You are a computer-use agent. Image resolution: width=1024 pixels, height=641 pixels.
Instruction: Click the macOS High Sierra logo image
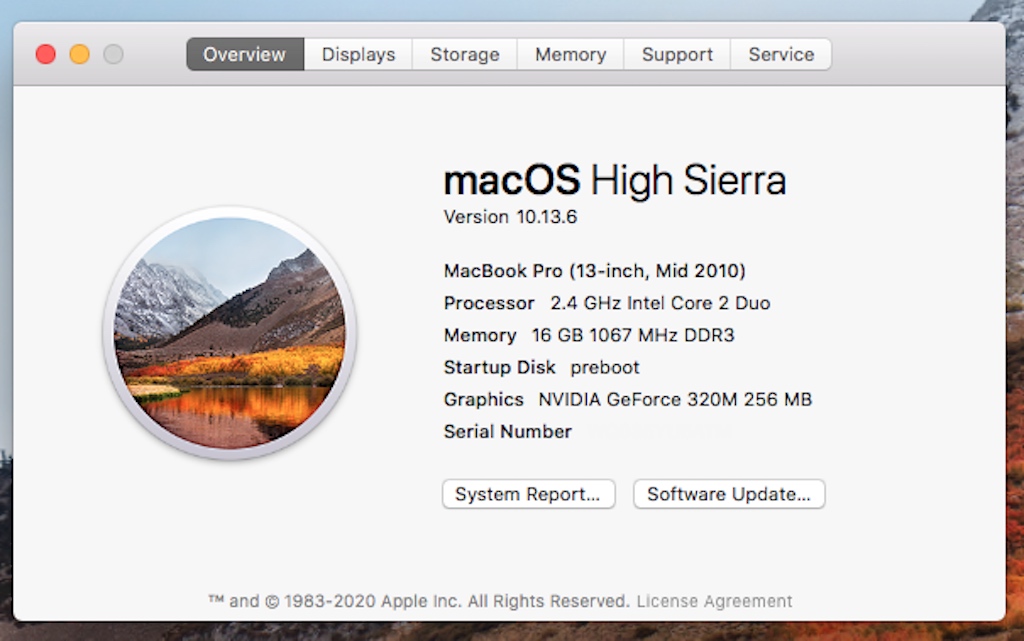tap(229, 334)
